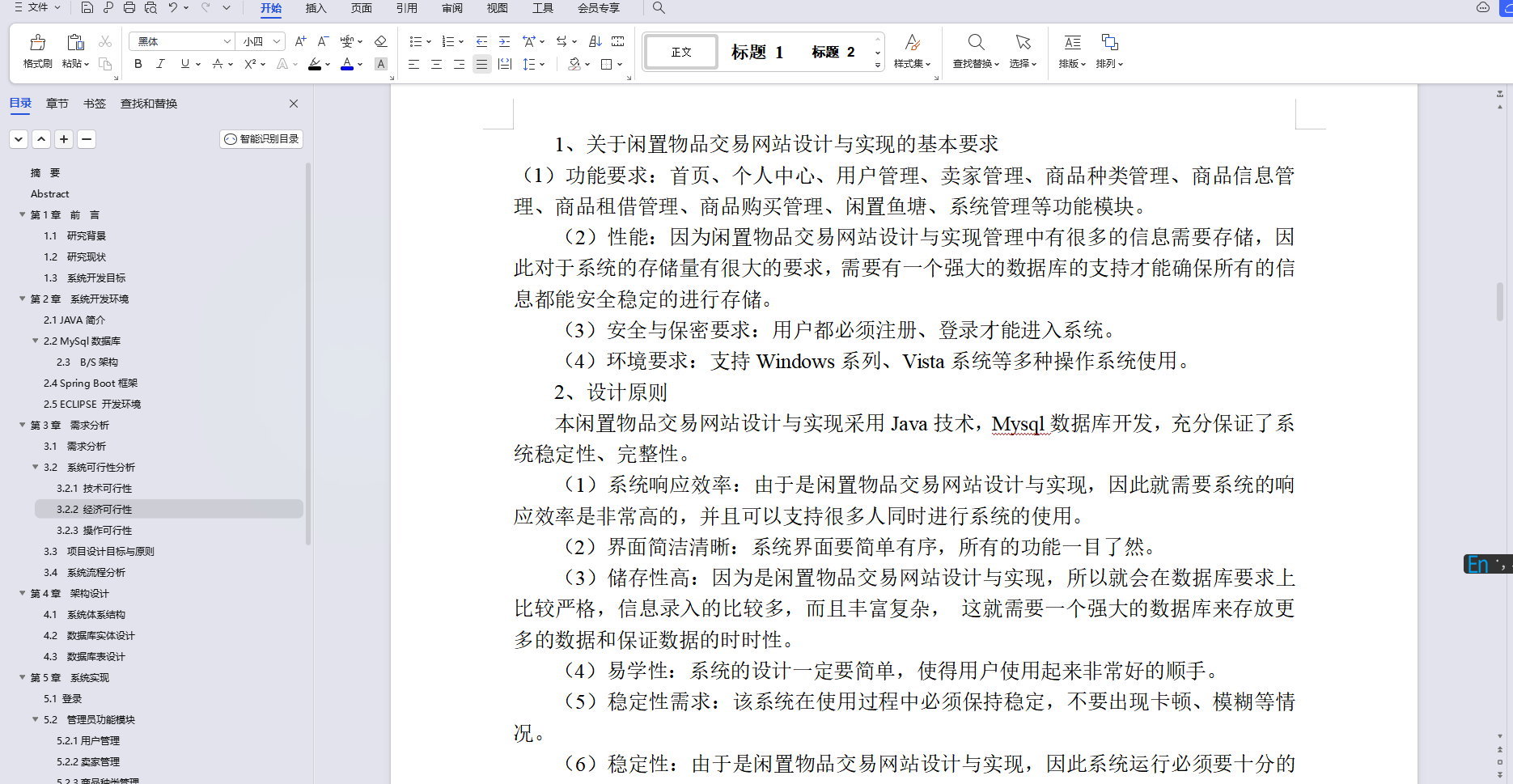This screenshot has width=1513, height=784.
Task: Toggle justified alignment button
Action: 481,64
